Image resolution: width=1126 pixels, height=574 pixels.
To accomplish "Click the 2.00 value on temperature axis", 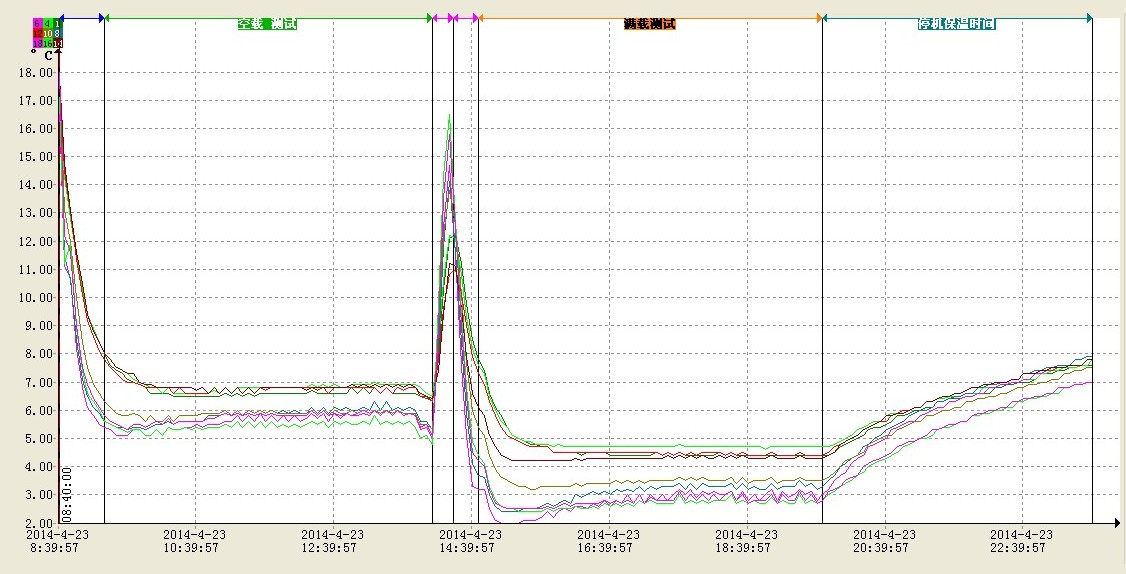I will coord(39,523).
